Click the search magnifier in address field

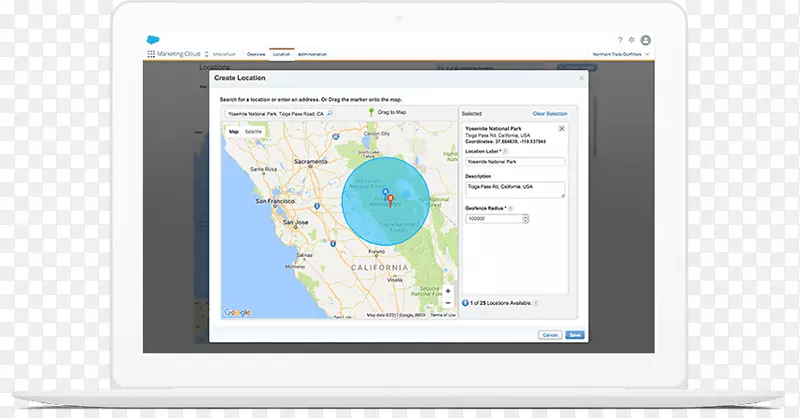point(330,114)
